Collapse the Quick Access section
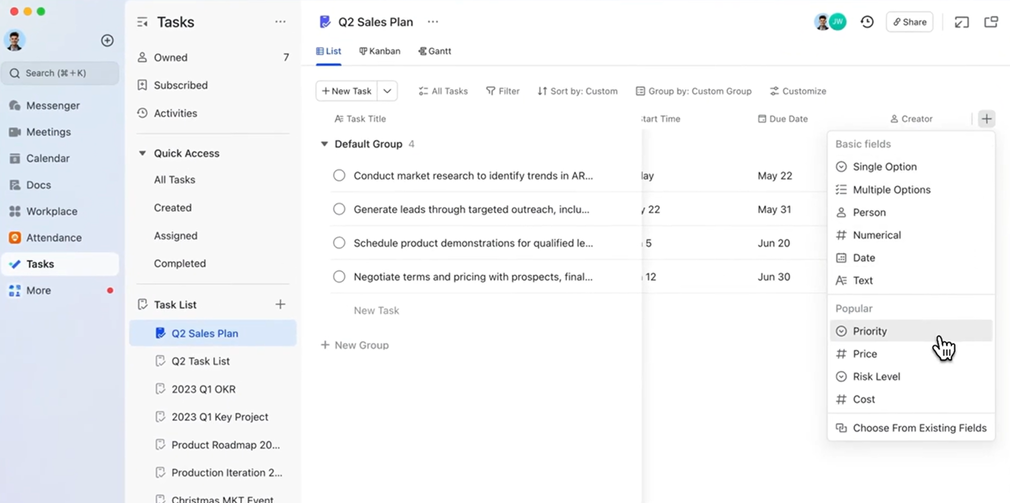Viewport: 1010px width, 503px height. (x=142, y=153)
